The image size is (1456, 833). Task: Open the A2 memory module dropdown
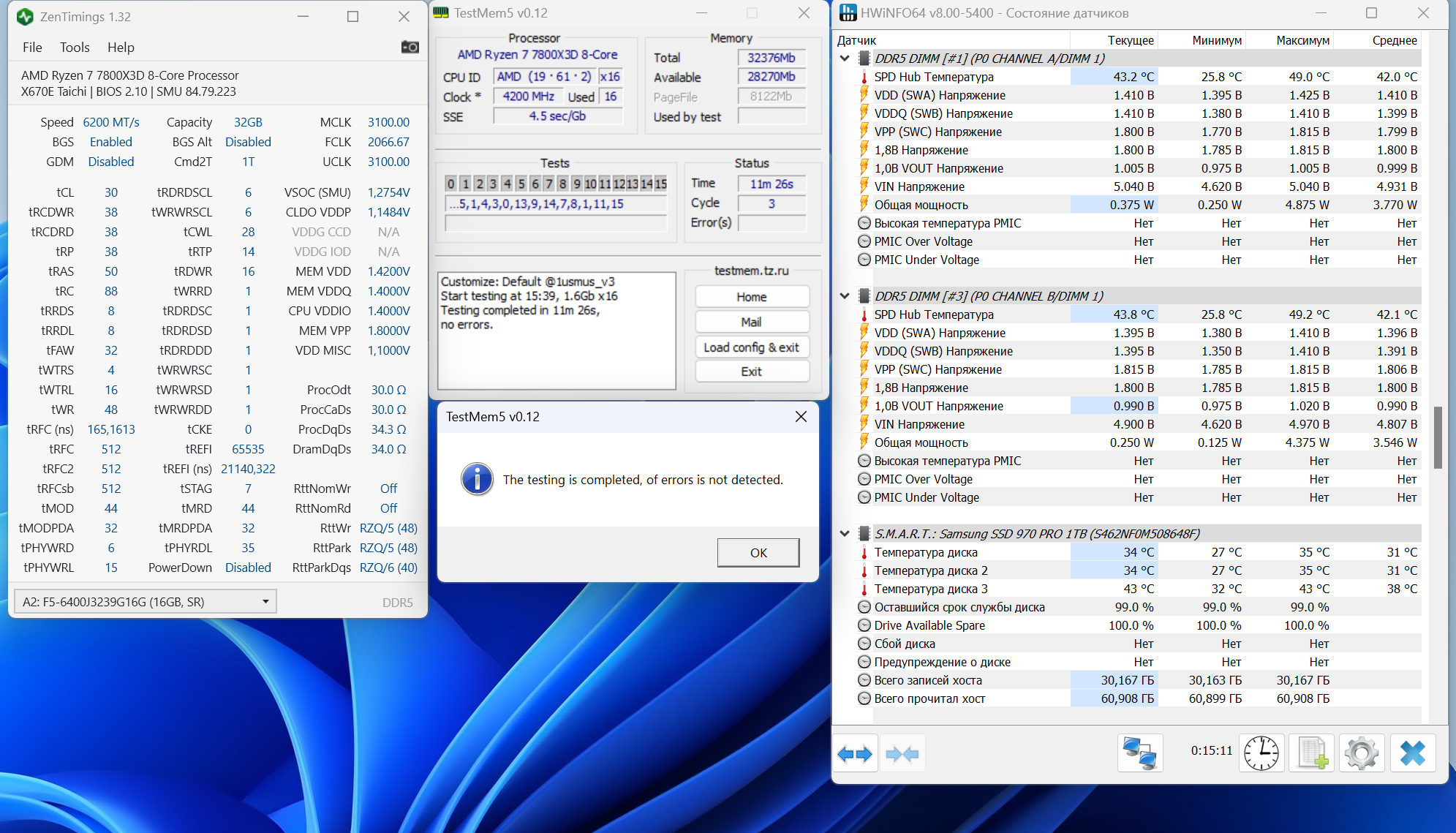pyautogui.click(x=265, y=602)
